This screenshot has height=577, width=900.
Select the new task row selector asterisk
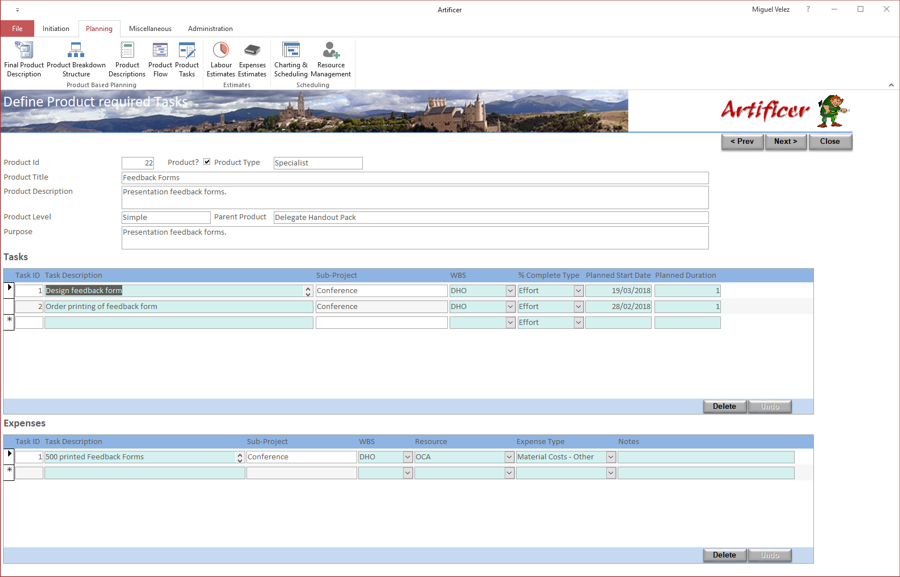[9, 322]
